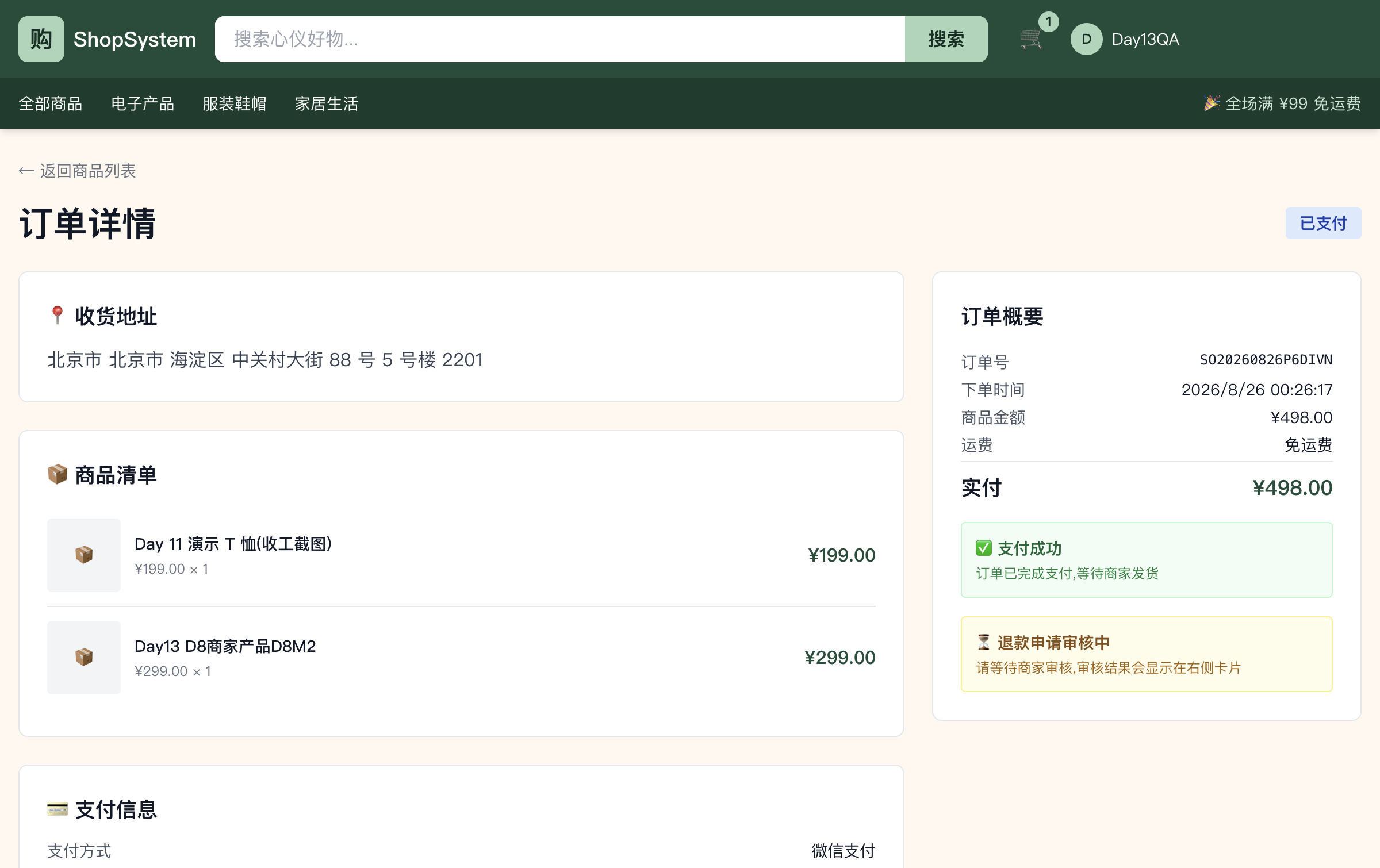Click order number SO20260826P6DIVN
The image size is (1380, 868).
[1266, 360]
